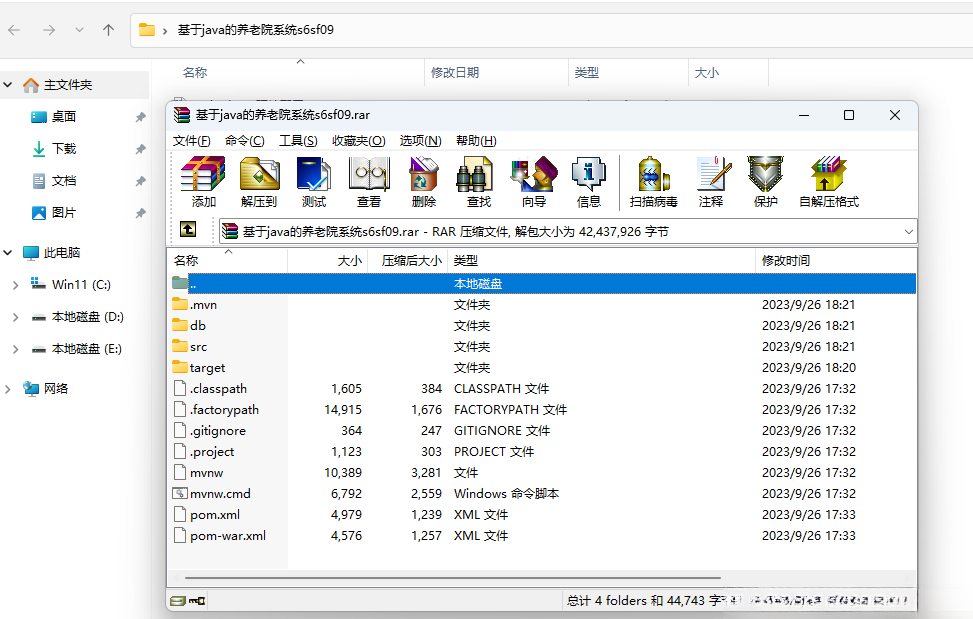This screenshot has width=973, height=619.
Task: Select the mvnw.cmd script file icon
Action: pyautogui.click(x=179, y=493)
